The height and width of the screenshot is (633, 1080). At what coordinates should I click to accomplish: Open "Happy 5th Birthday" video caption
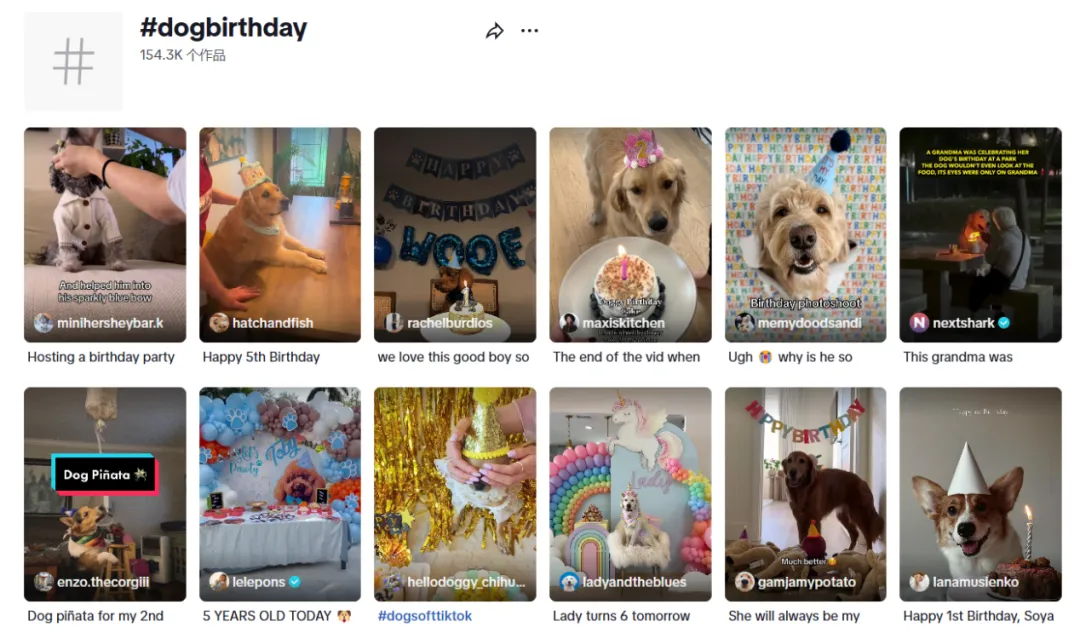(x=261, y=357)
